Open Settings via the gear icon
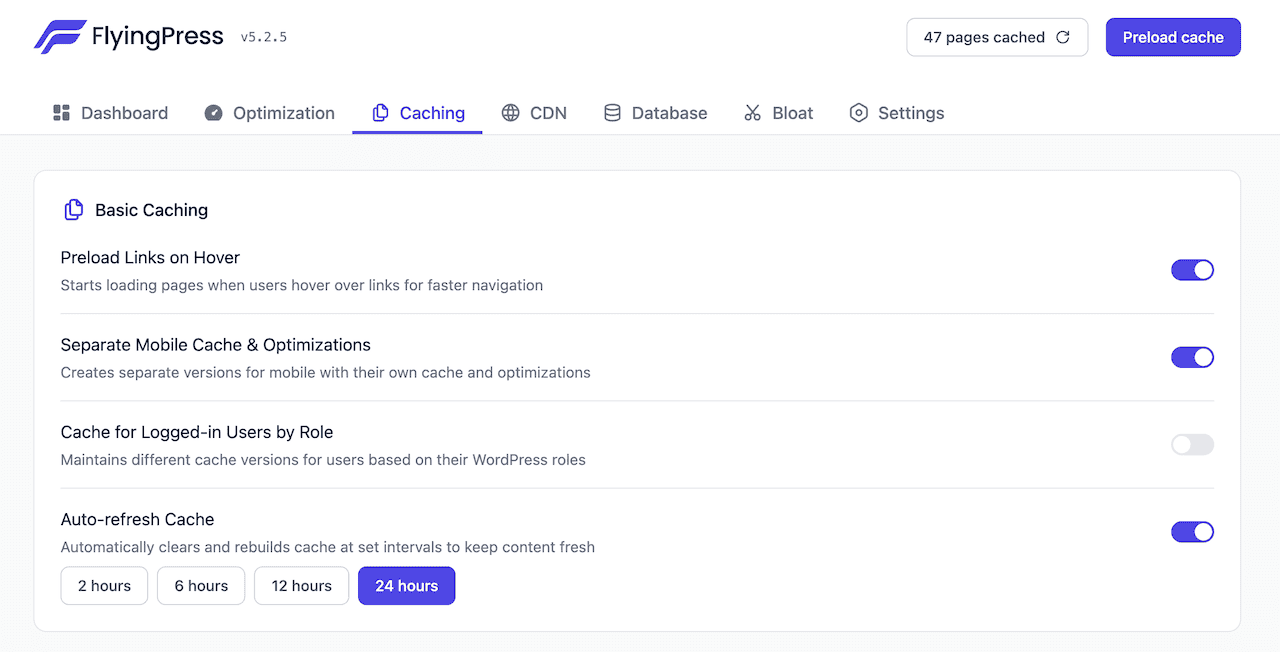The height and width of the screenshot is (652, 1280). tap(858, 112)
